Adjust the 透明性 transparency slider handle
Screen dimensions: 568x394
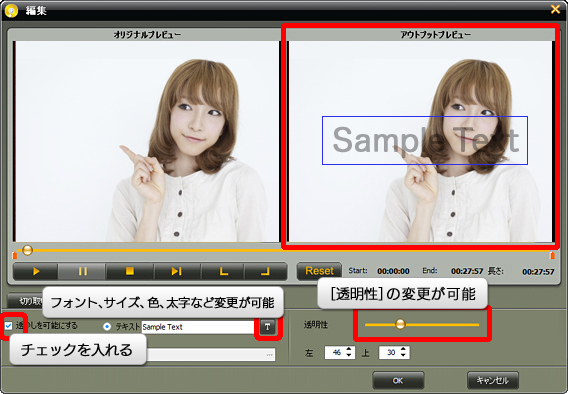click(x=400, y=324)
